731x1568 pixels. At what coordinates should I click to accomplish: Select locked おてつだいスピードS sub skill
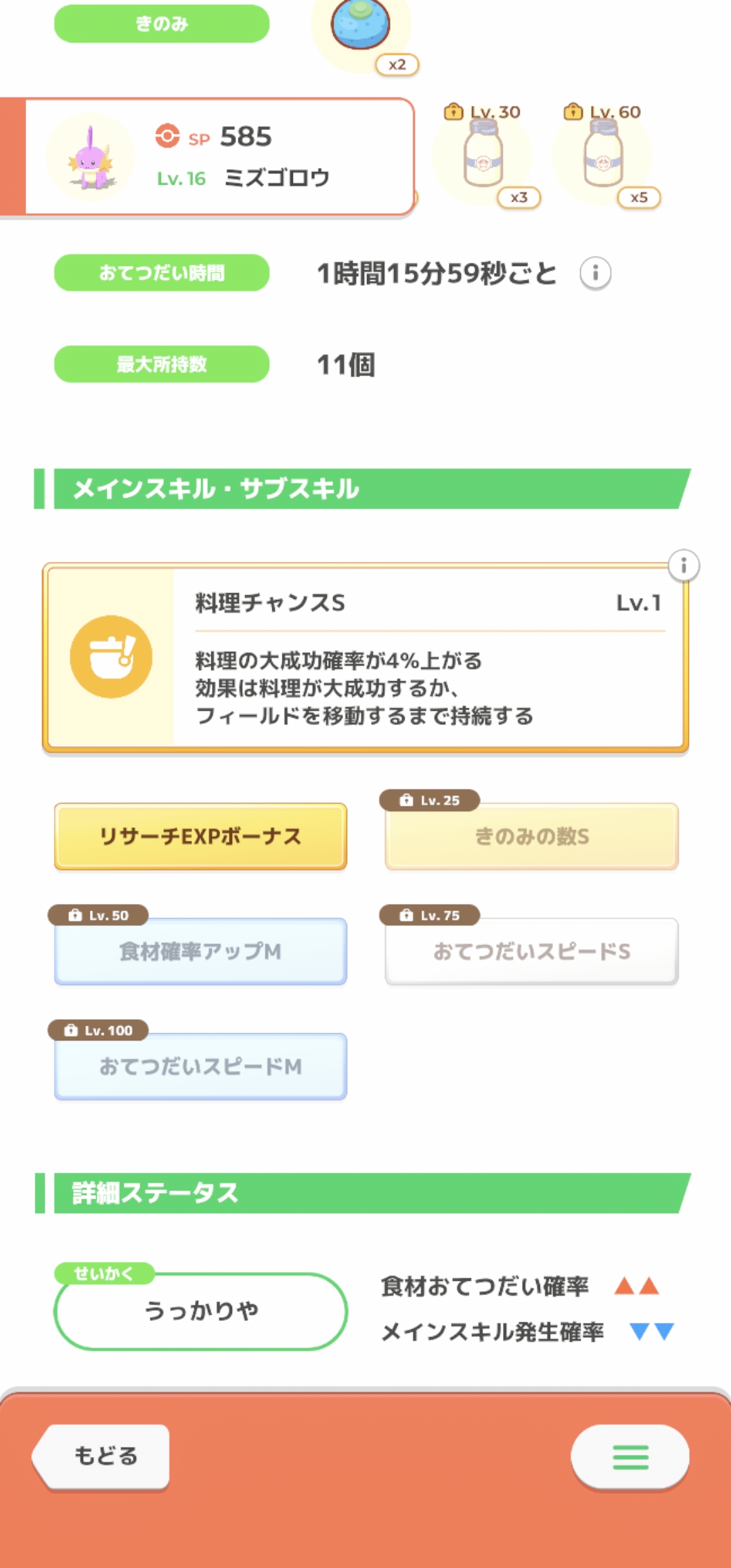[532, 952]
